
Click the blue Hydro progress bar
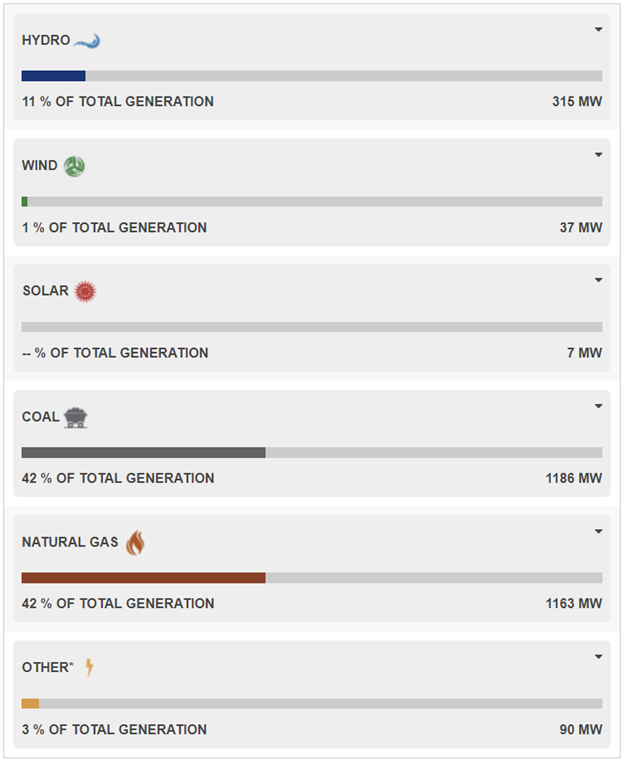coord(54,76)
